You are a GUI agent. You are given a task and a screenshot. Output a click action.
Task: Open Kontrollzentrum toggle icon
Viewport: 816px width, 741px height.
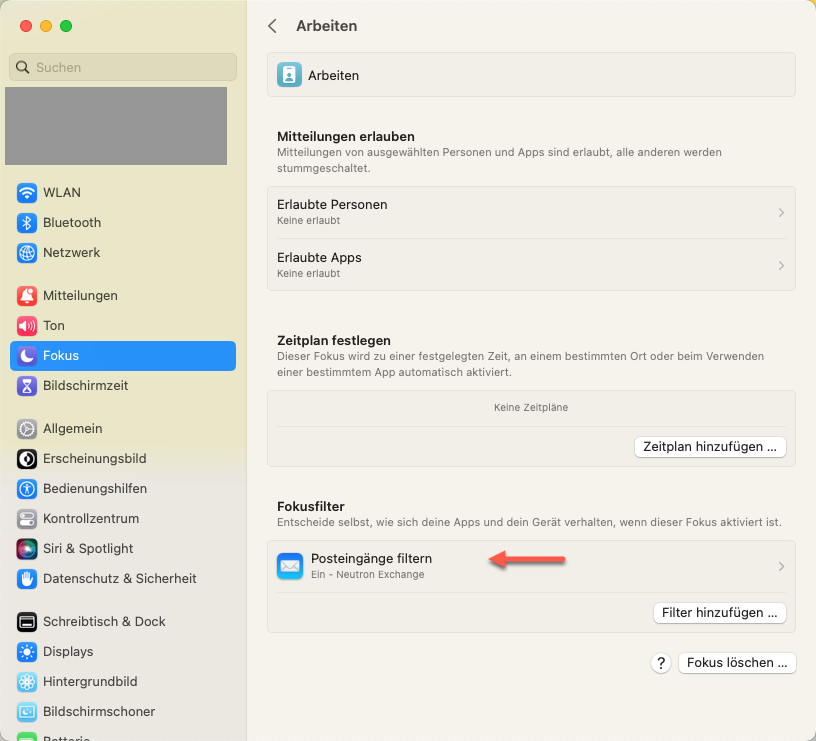(x=27, y=519)
